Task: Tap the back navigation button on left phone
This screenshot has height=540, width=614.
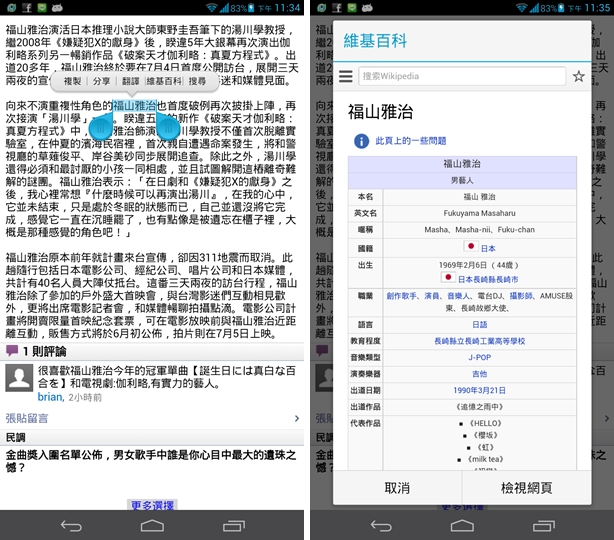Action: [71, 526]
